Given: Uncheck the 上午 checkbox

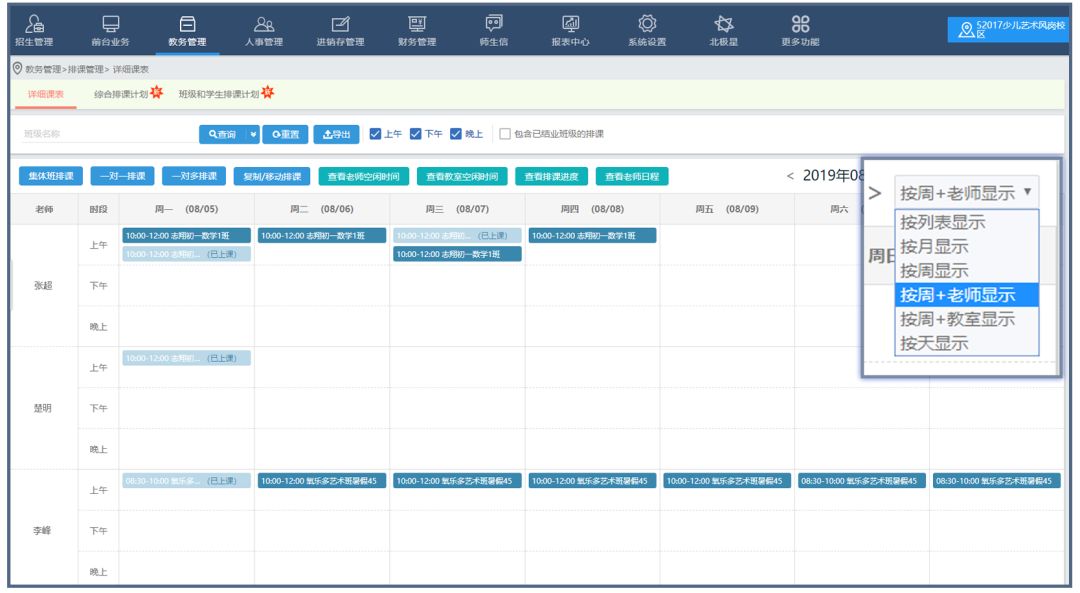Looking at the screenshot, I should click(375, 134).
